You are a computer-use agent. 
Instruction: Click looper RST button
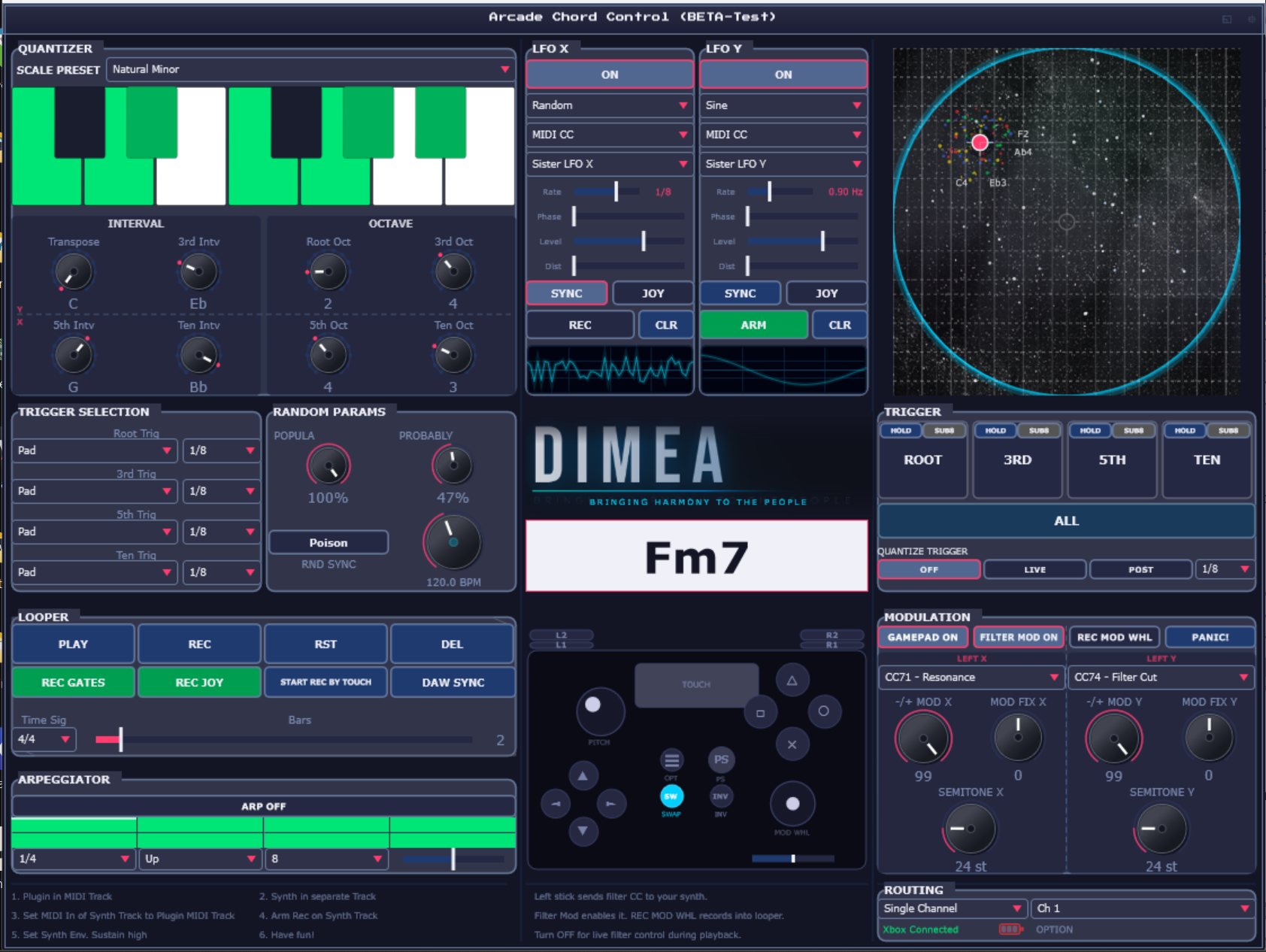[326, 644]
